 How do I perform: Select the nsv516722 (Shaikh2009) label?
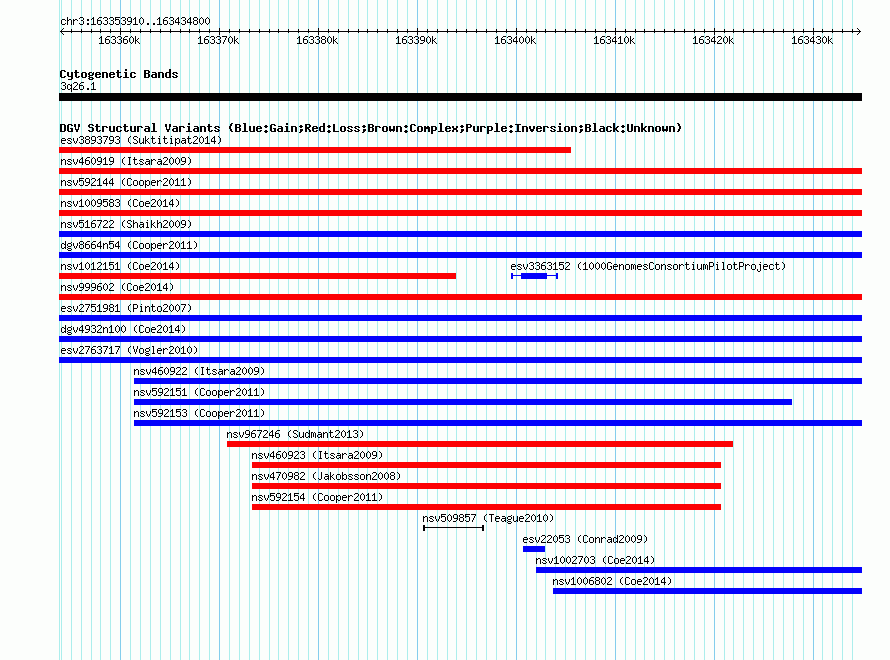126,224
